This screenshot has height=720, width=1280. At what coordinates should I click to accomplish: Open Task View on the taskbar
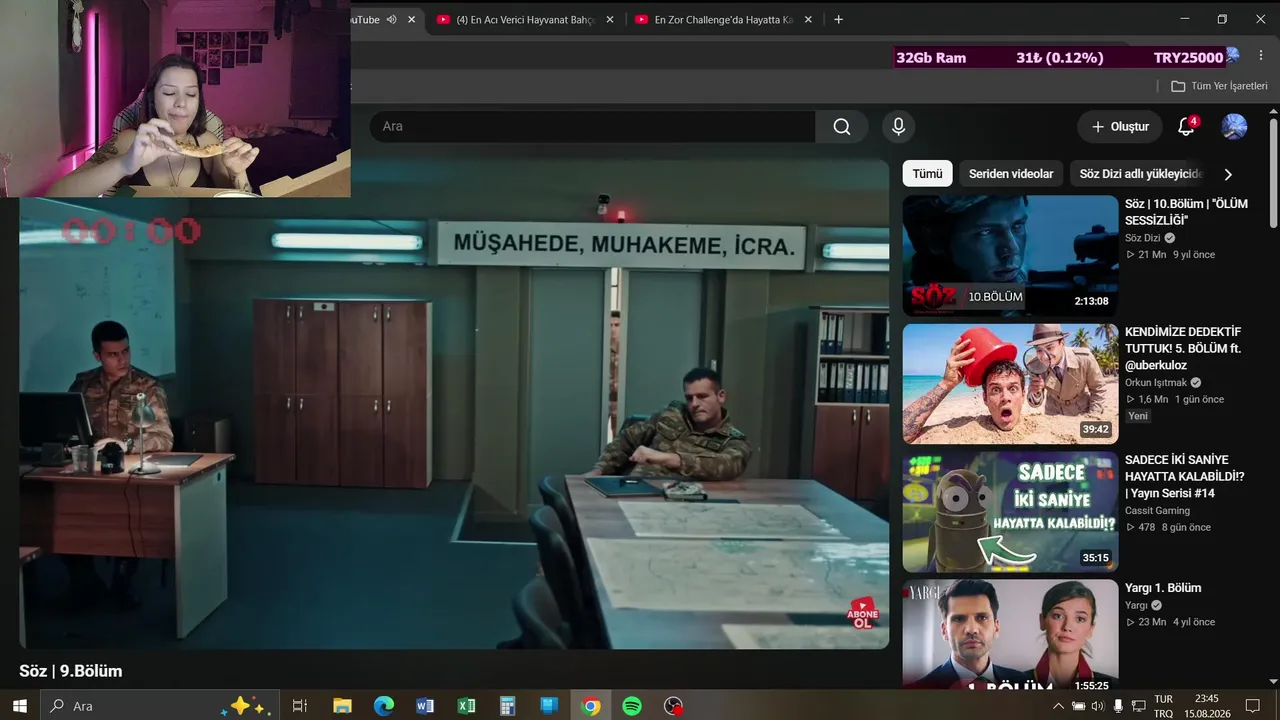[x=299, y=706]
